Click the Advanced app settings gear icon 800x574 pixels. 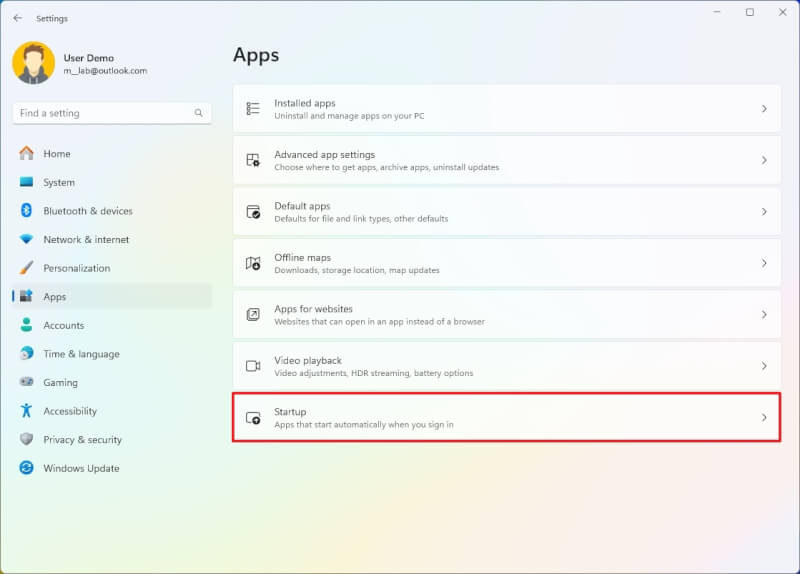point(253,160)
